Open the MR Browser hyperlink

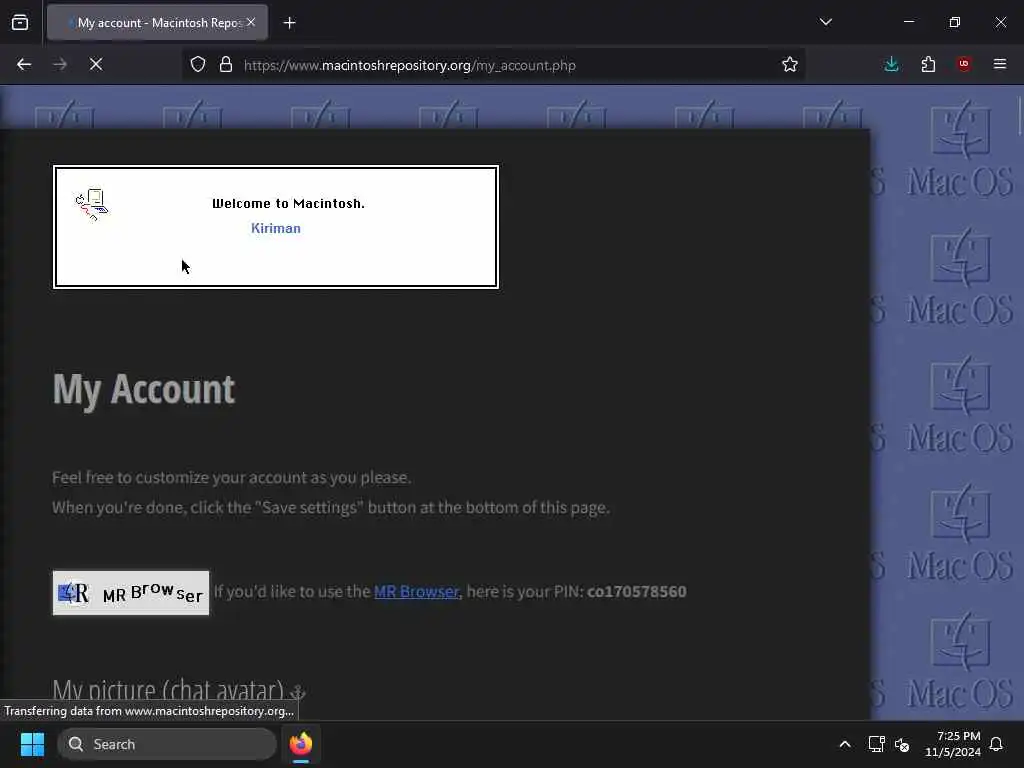click(416, 592)
